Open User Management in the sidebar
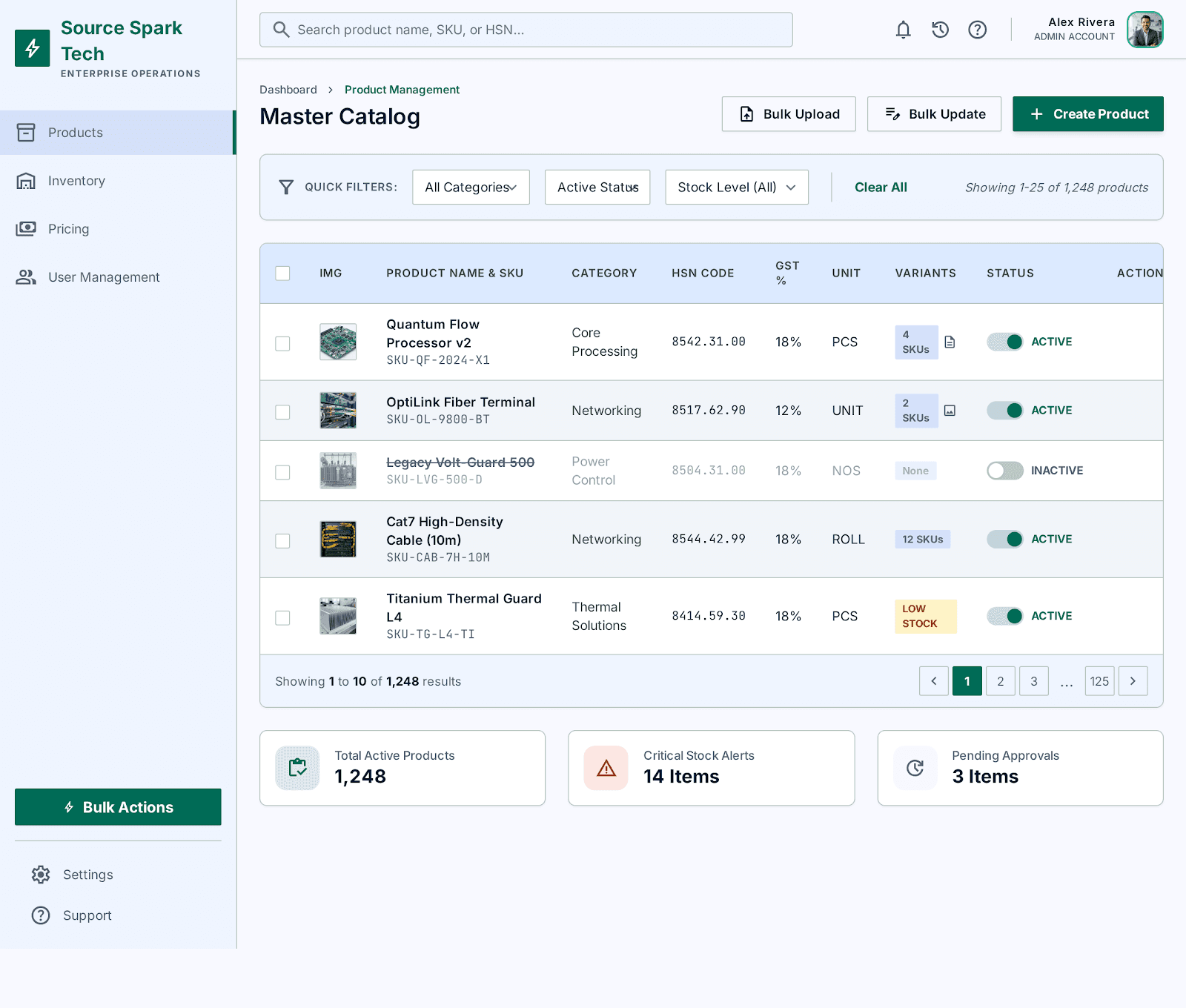 tap(117, 277)
